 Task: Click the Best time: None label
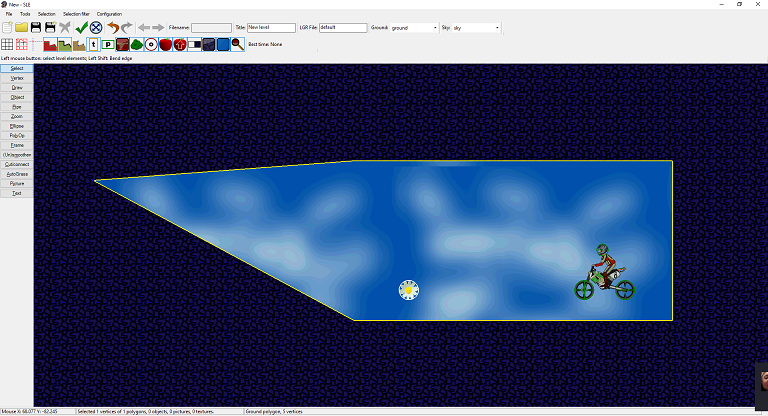tap(265, 45)
